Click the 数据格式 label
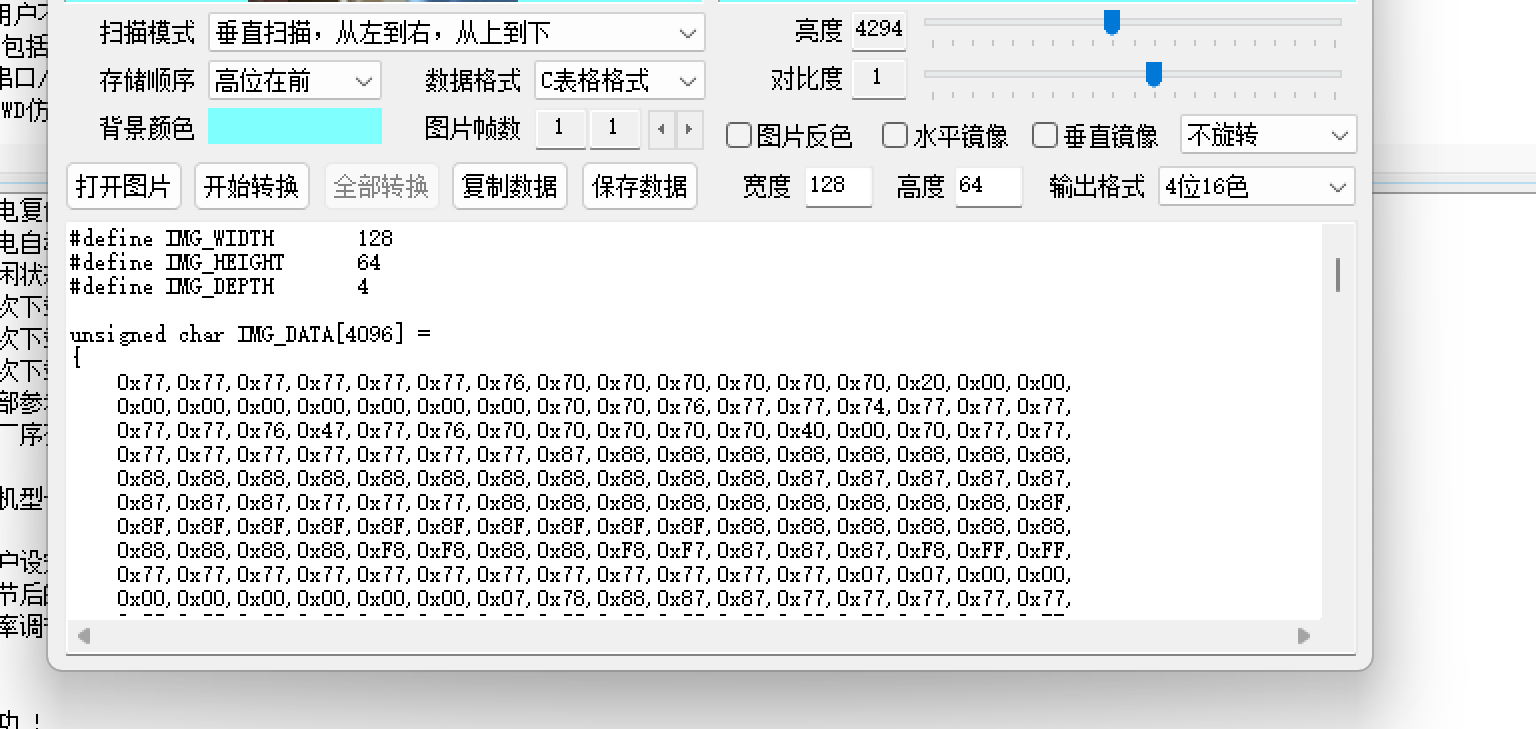1536x729 pixels. point(473,81)
